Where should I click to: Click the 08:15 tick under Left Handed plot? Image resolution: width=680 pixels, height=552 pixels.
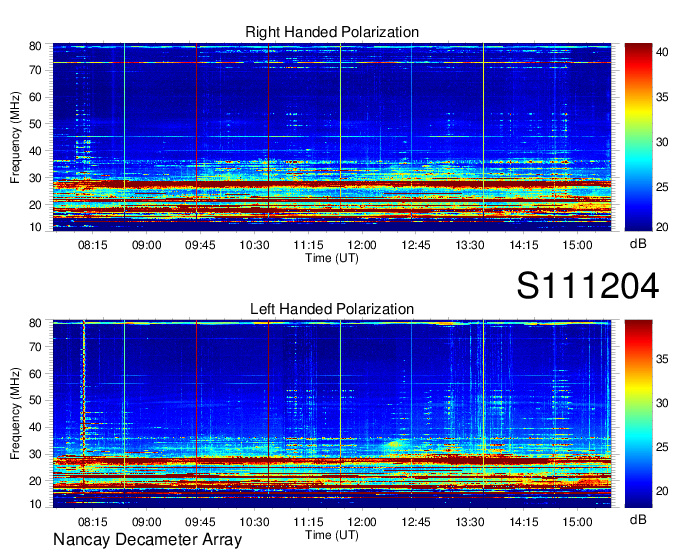pyautogui.click(x=92, y=522)
